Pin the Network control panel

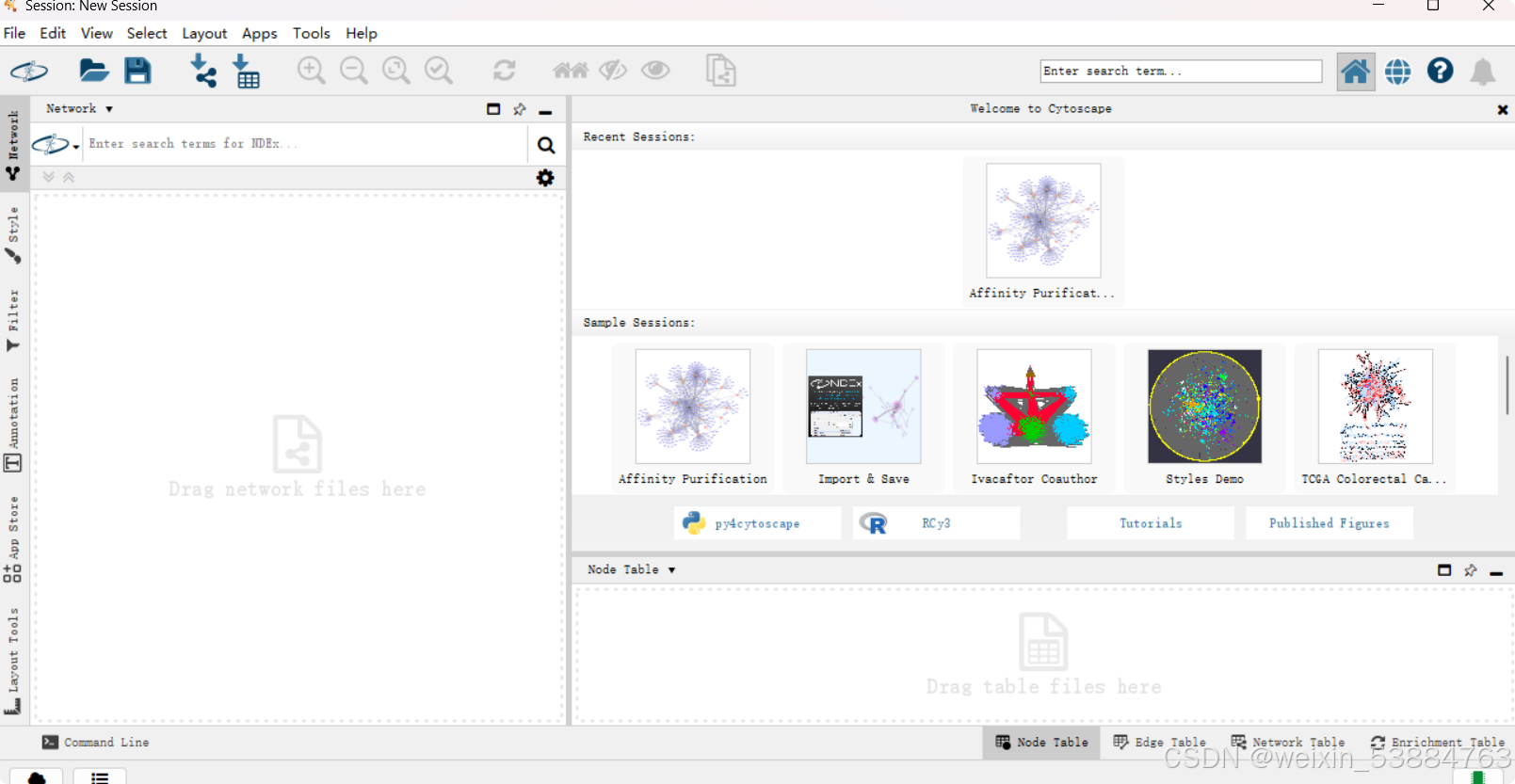point(520,109)
